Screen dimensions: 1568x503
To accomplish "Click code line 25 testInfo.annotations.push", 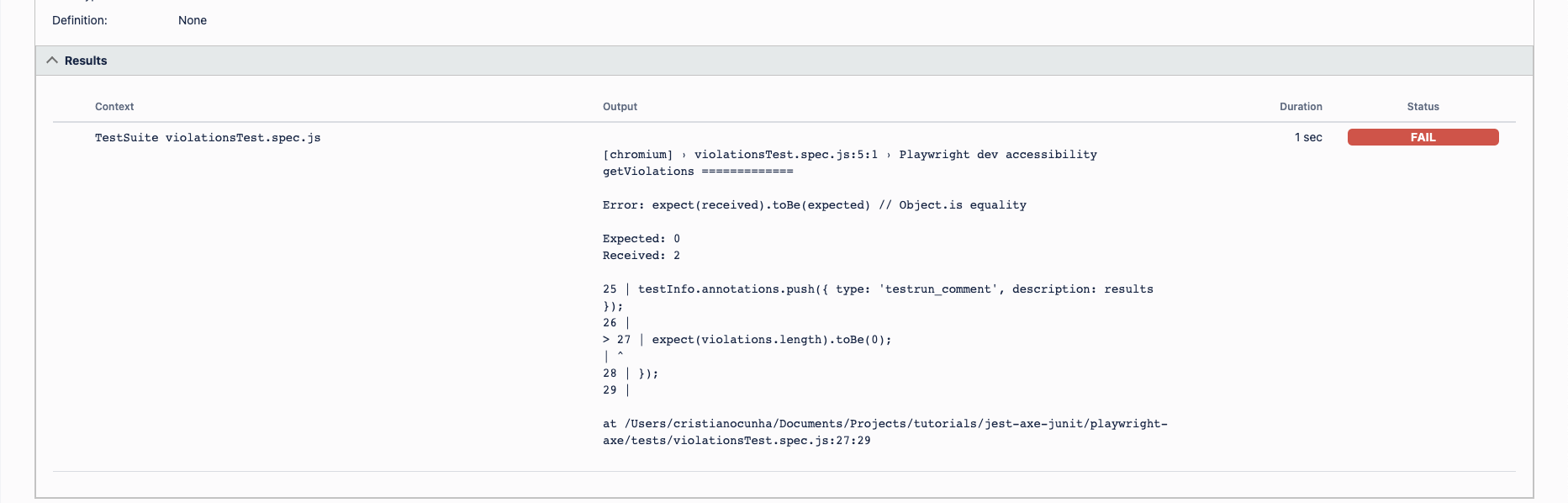I will tap(878, 289).
